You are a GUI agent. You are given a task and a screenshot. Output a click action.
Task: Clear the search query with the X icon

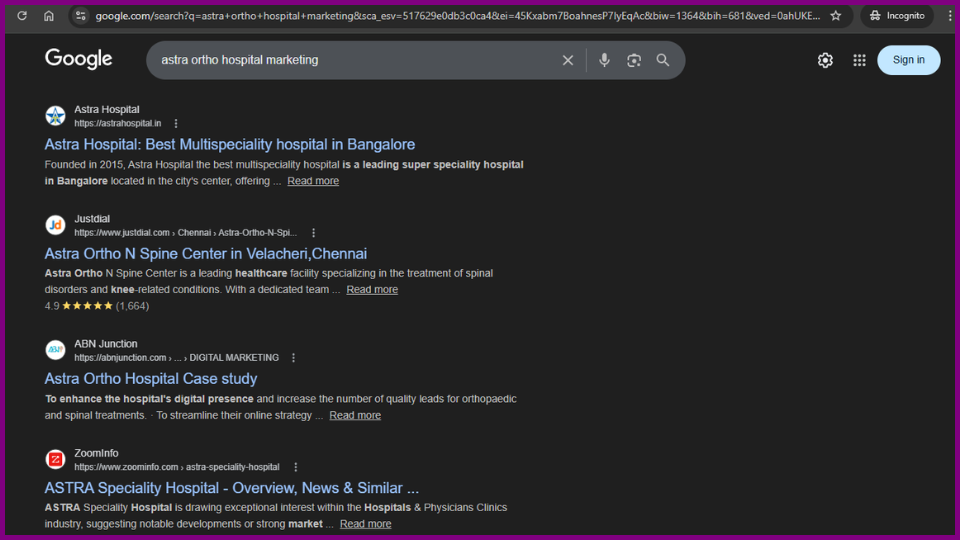click(568, 60)
